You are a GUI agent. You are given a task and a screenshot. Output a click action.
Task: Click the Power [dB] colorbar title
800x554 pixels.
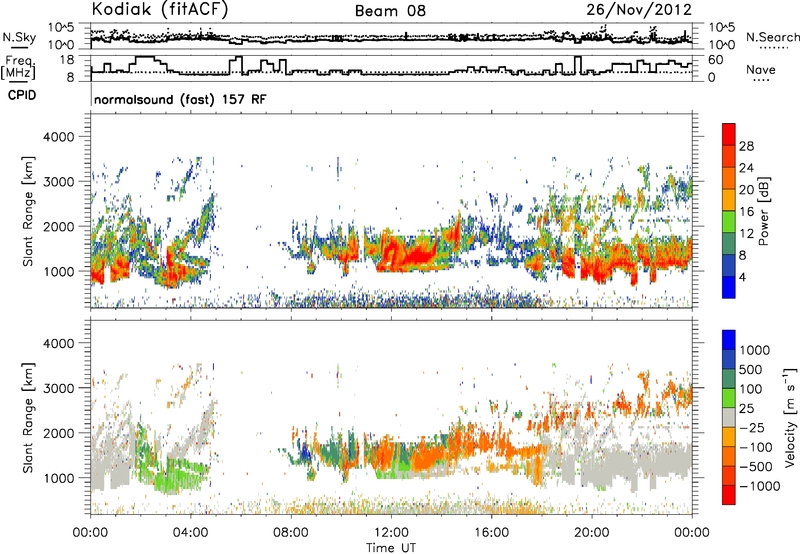coord(763,211)
